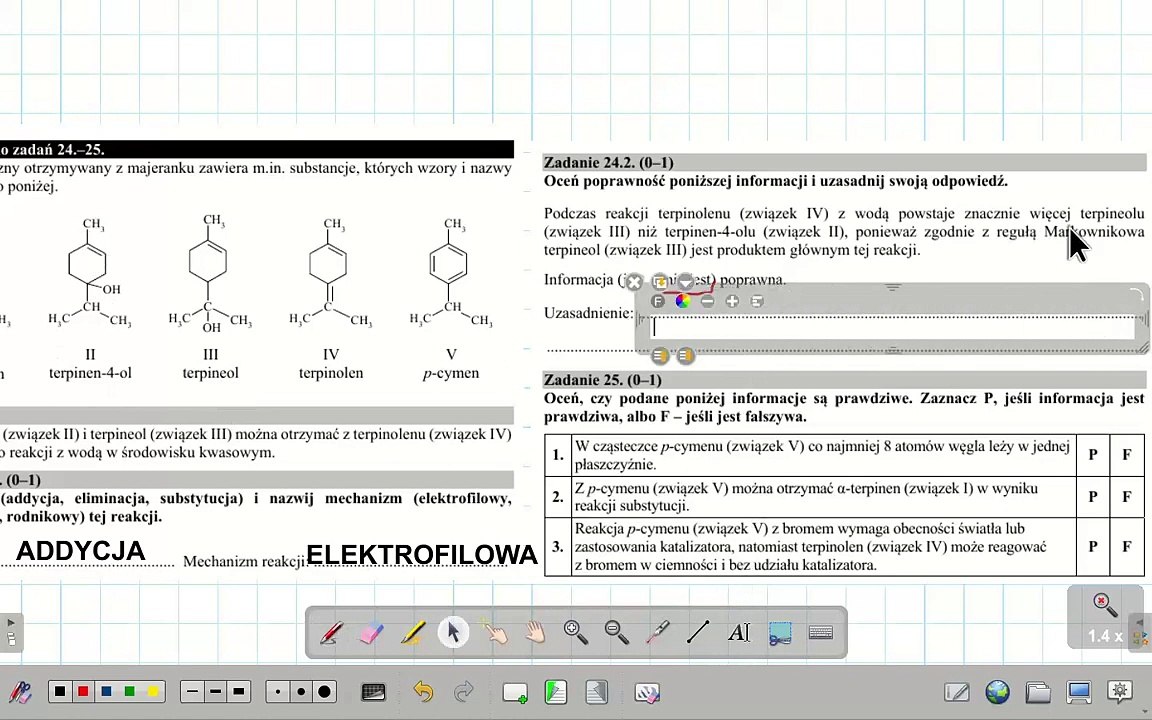1152x720 pixels.
Task: Select the green pen color
Action: (129, 692)
